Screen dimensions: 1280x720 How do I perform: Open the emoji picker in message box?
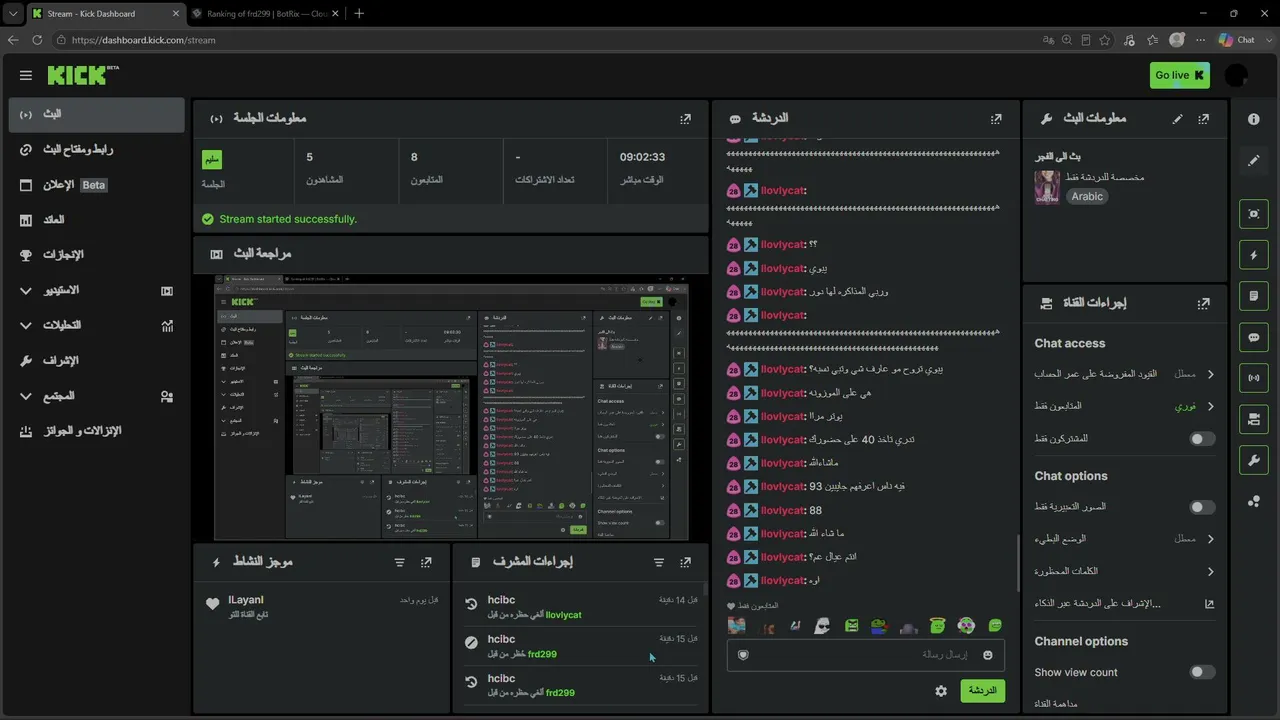tap(988, 655)
